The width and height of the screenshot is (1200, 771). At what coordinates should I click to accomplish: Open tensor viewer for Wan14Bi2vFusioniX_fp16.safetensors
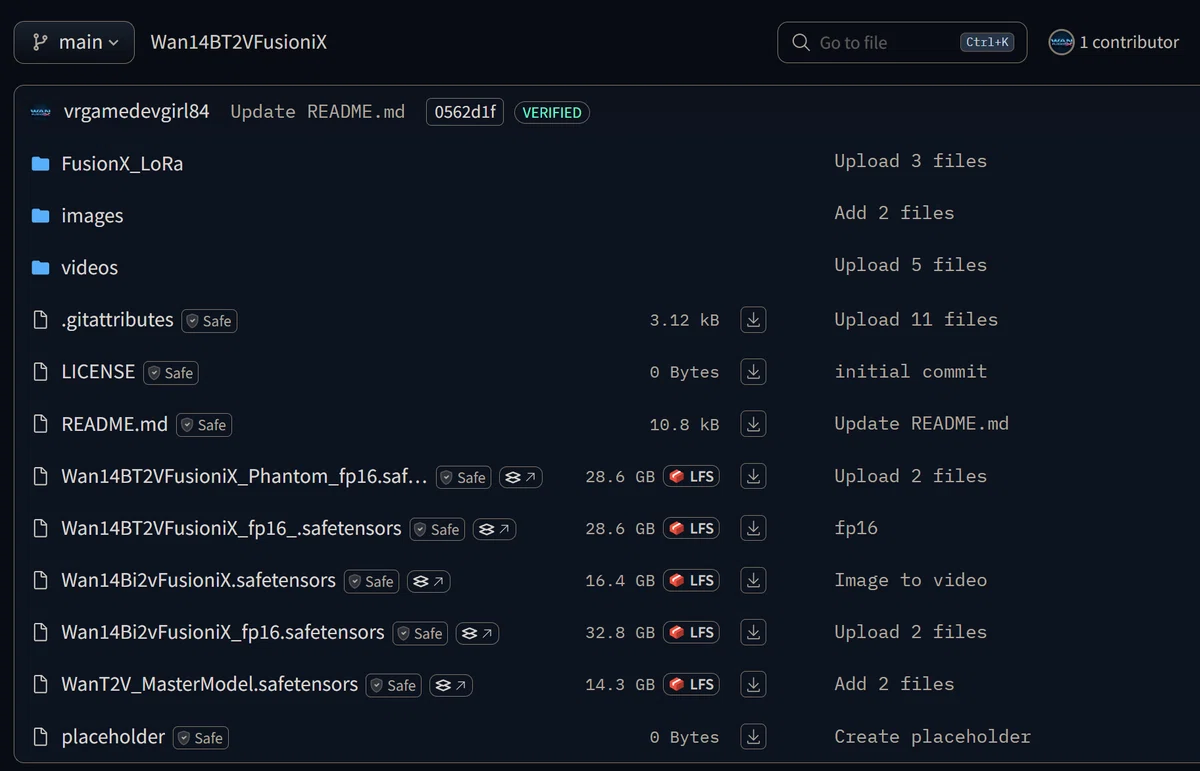(x=478, y=633)
